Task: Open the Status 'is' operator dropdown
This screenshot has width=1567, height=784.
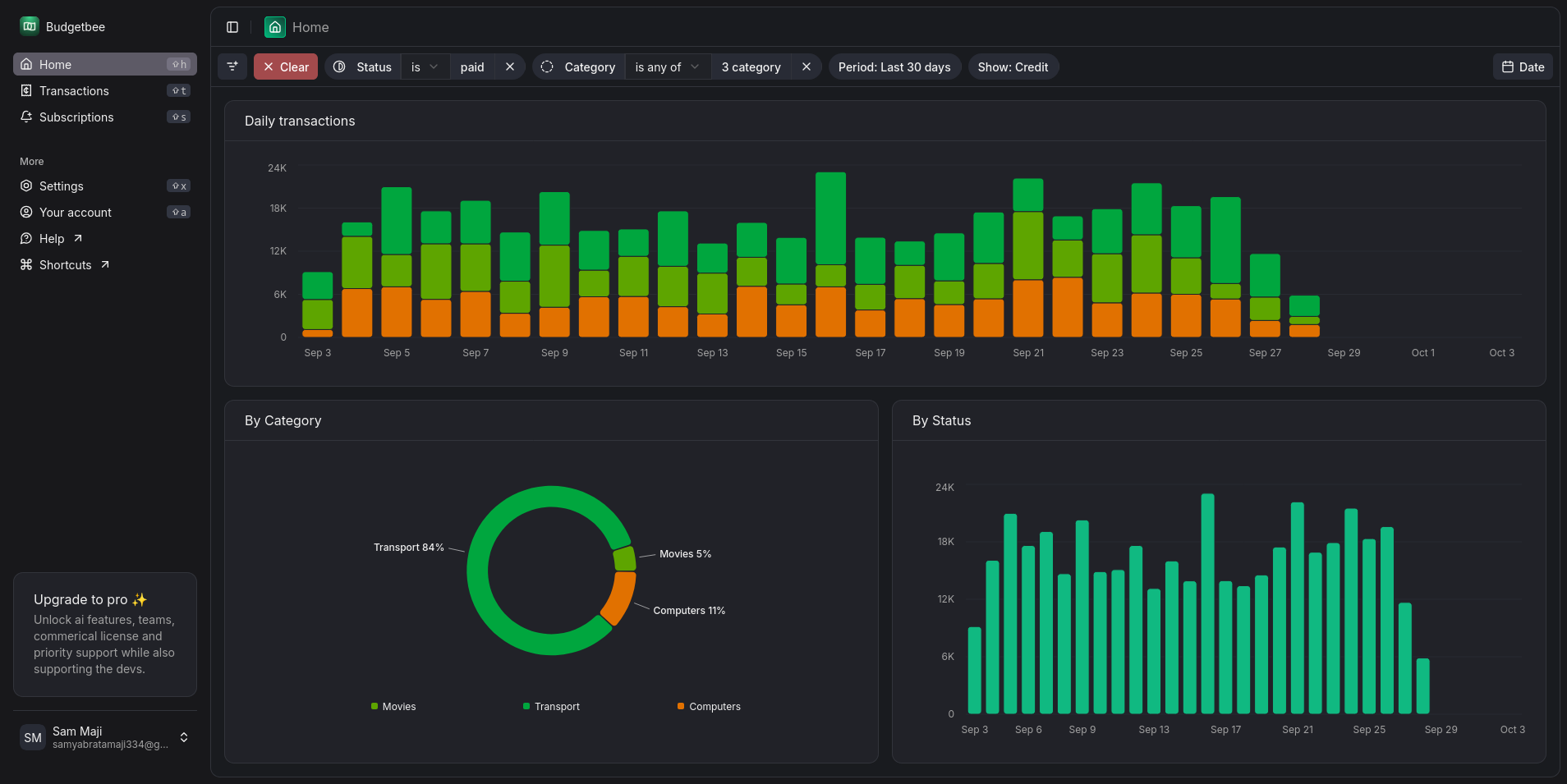Action: click(425, 66)
